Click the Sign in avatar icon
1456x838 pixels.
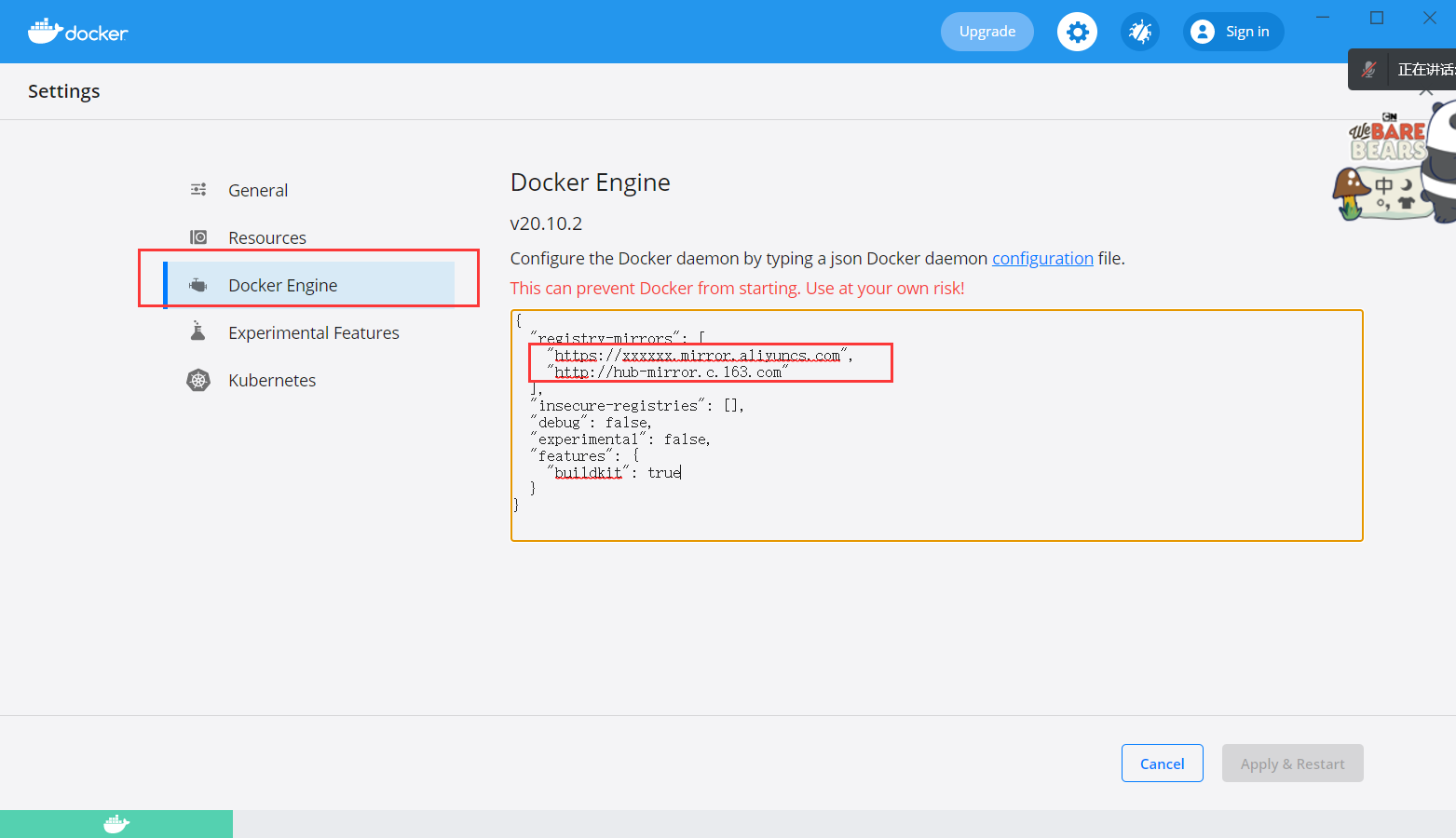[x=1203, y=32]
